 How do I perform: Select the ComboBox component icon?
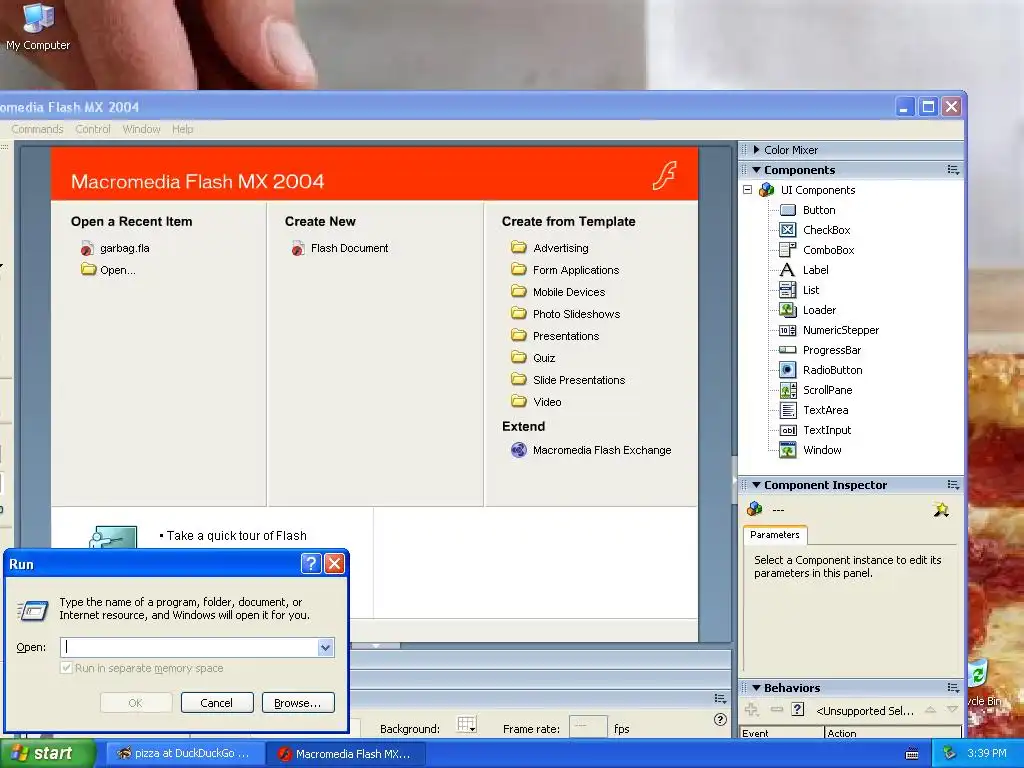click(x=788, y=250)
